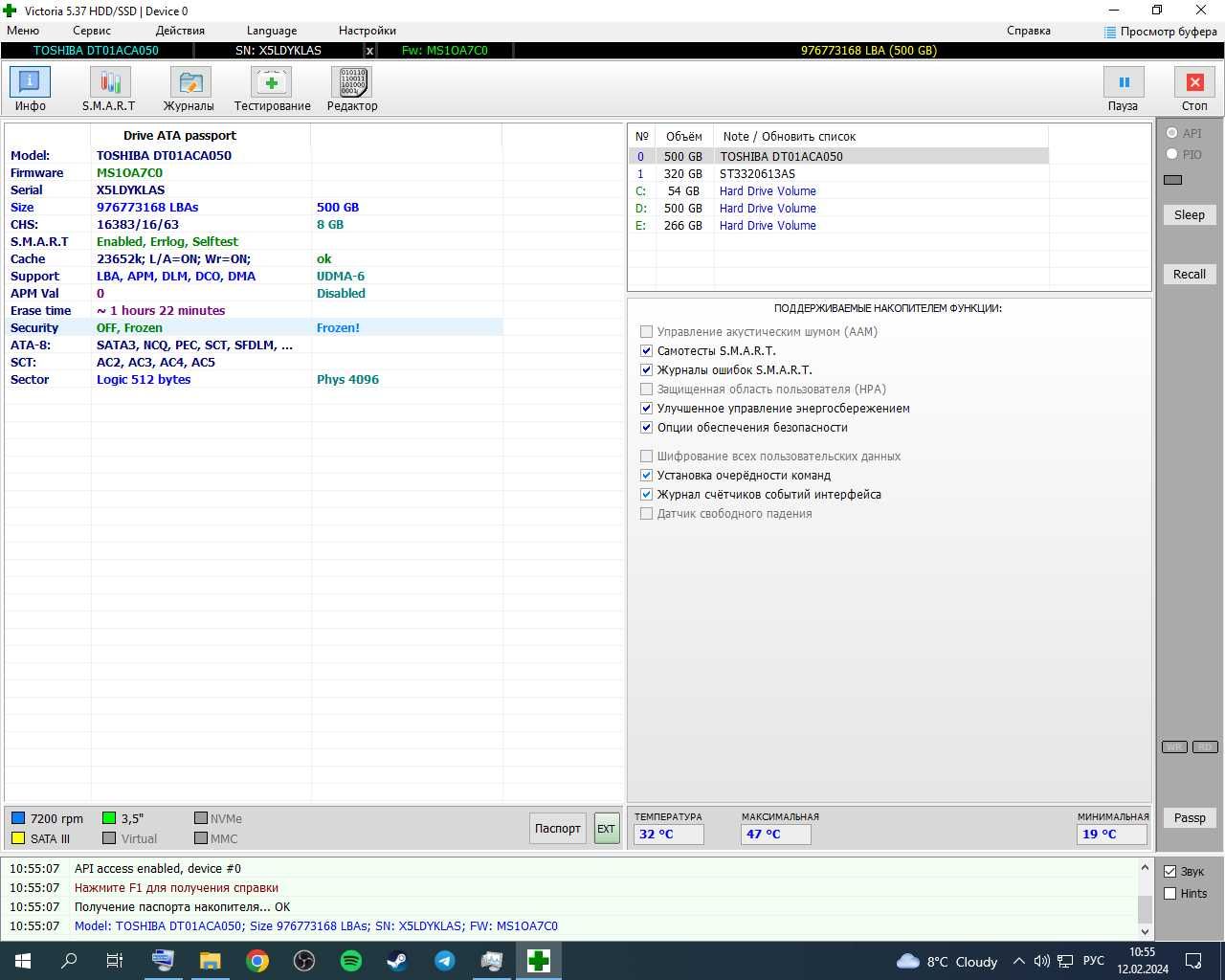Click the EXT button

click(607, 828)
